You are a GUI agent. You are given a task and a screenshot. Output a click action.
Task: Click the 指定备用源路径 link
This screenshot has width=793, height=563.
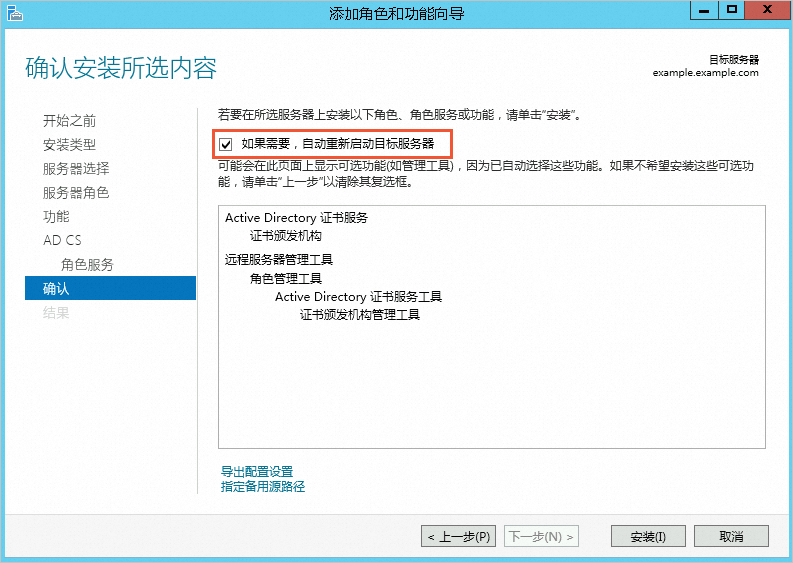[x=263, y=487]
